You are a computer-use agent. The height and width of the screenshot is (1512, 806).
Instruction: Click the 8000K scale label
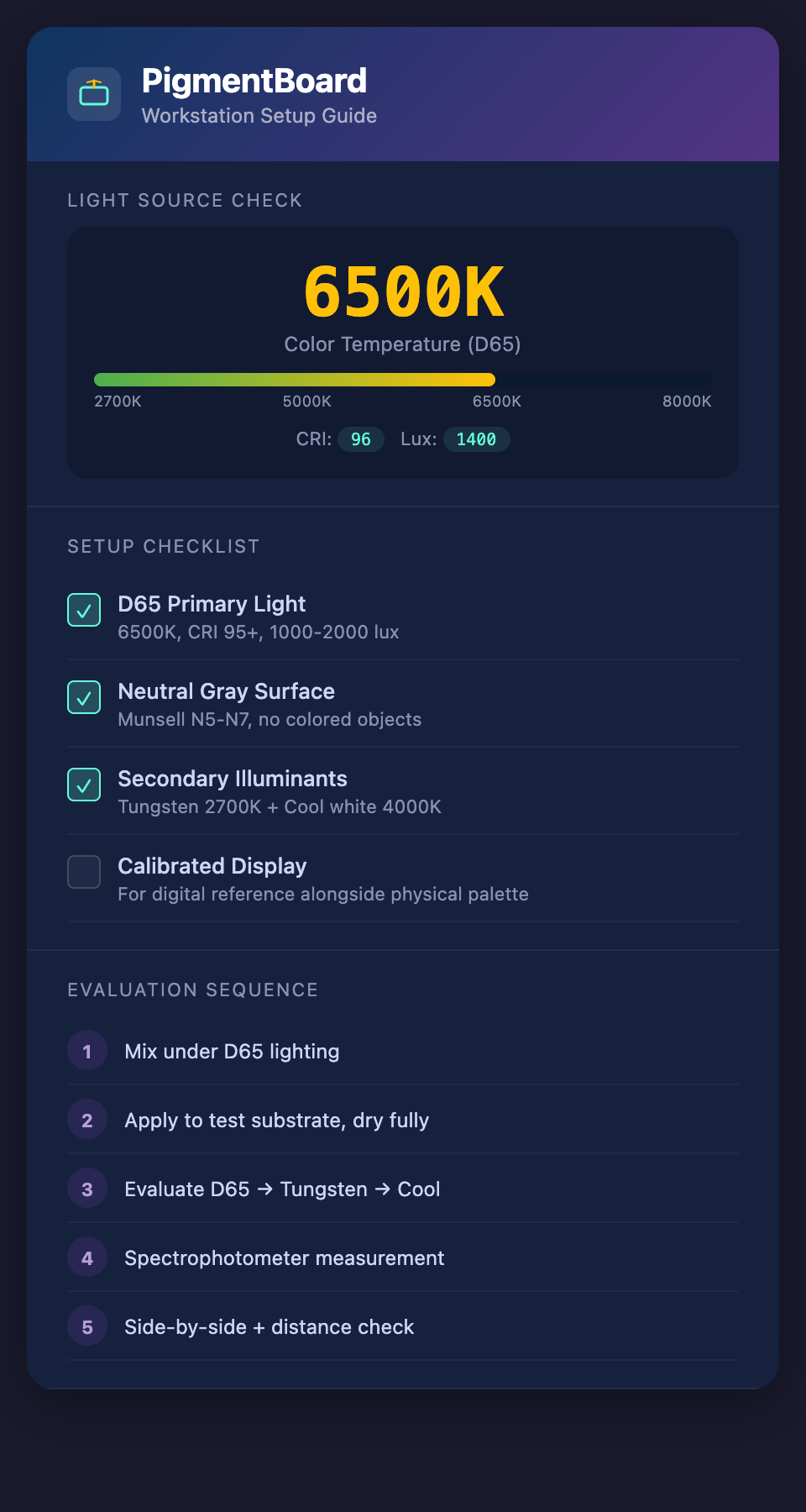687,402
